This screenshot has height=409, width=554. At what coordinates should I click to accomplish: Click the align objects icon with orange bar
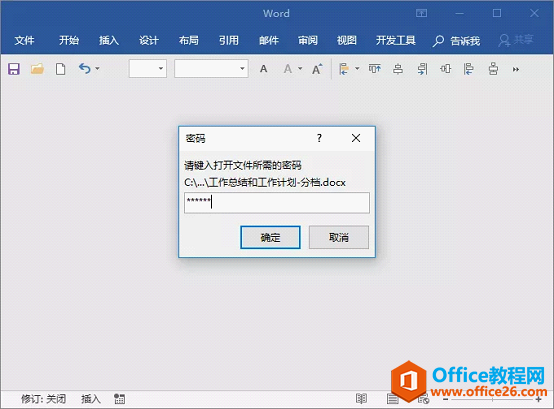pyautogui.click(x=344, y=69)
